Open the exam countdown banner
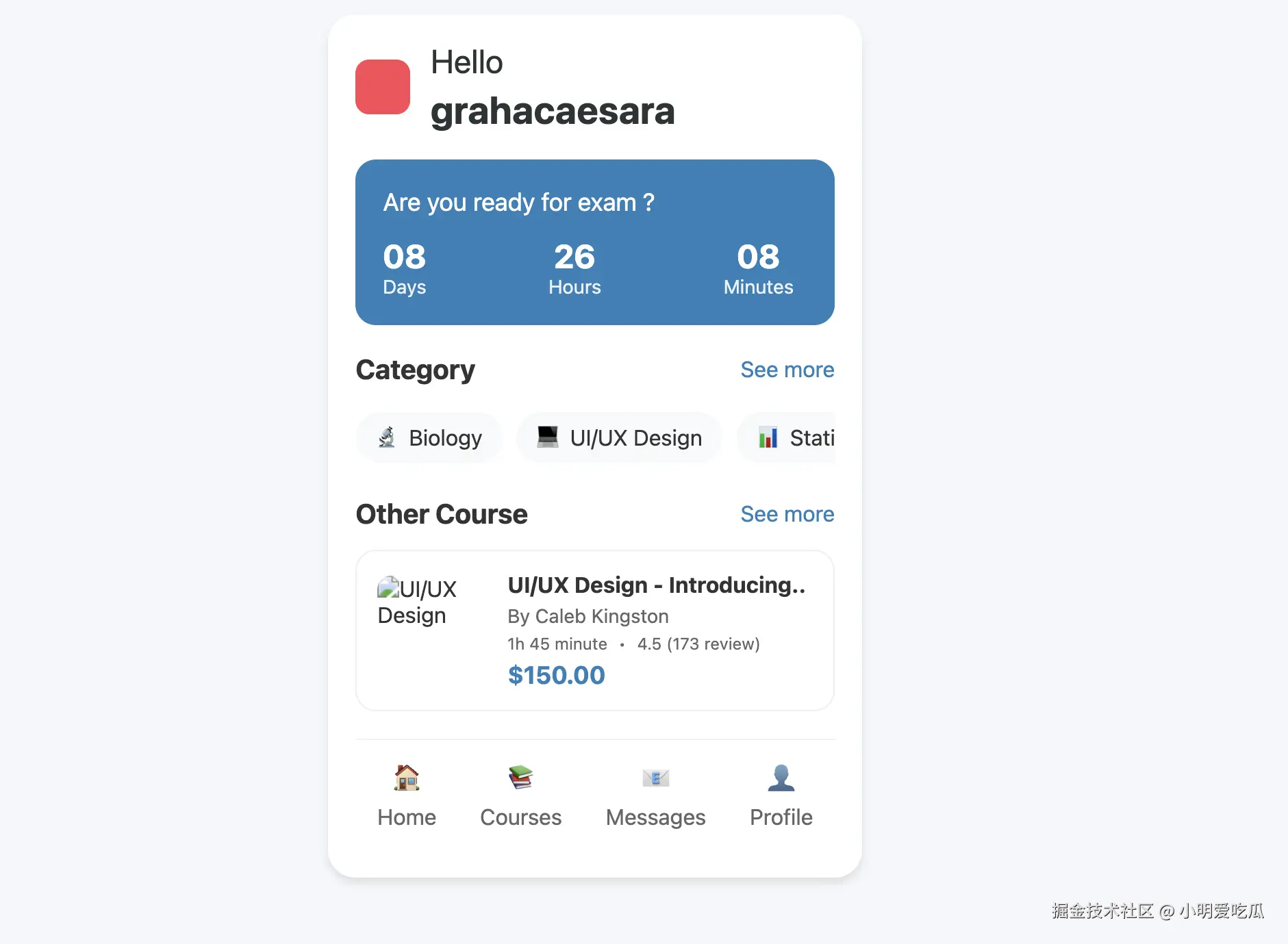 594,242
